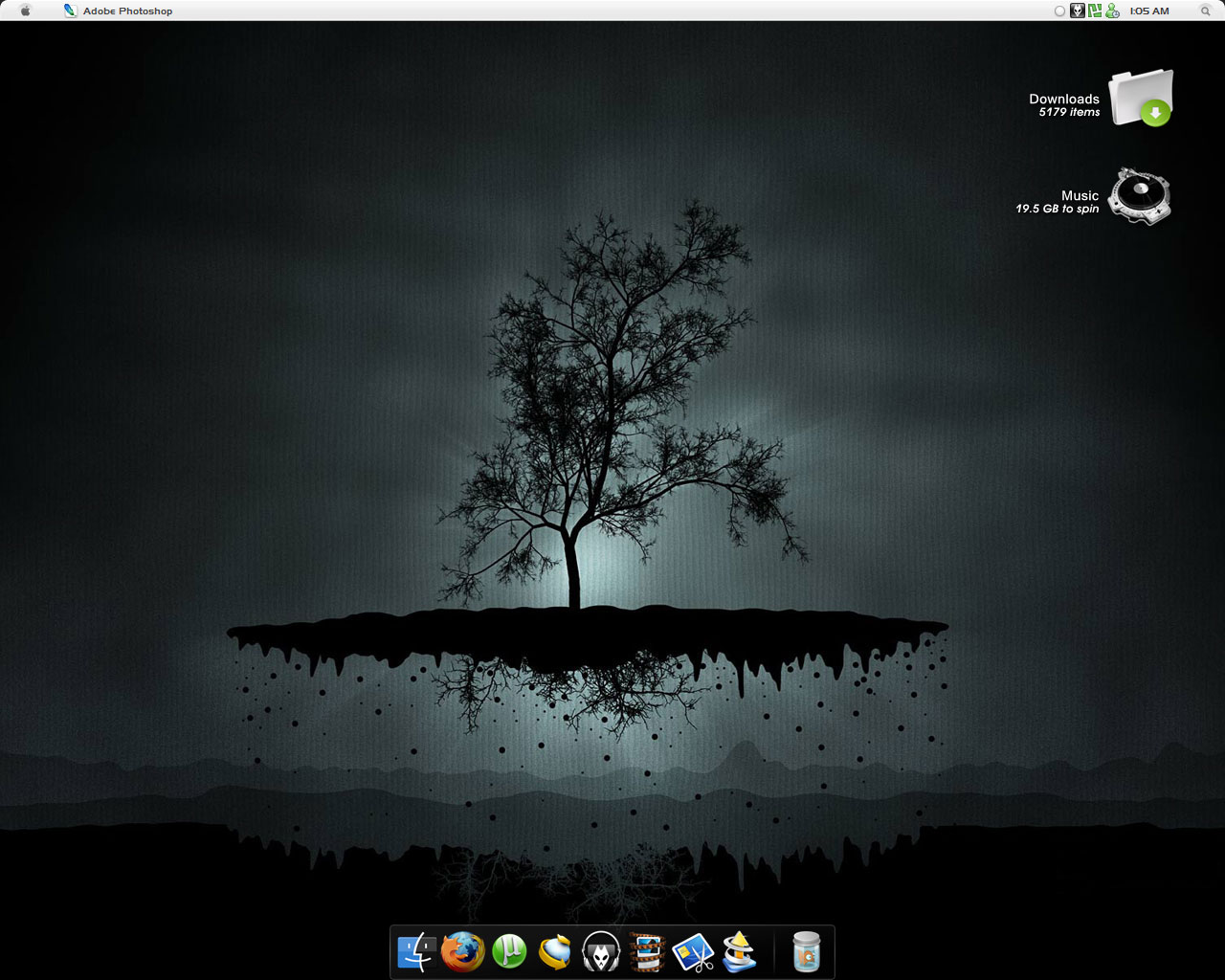This screenshot has width=1225, height=980.
Task: Click the Downloads label text
Action: (x=1063, y=99)
